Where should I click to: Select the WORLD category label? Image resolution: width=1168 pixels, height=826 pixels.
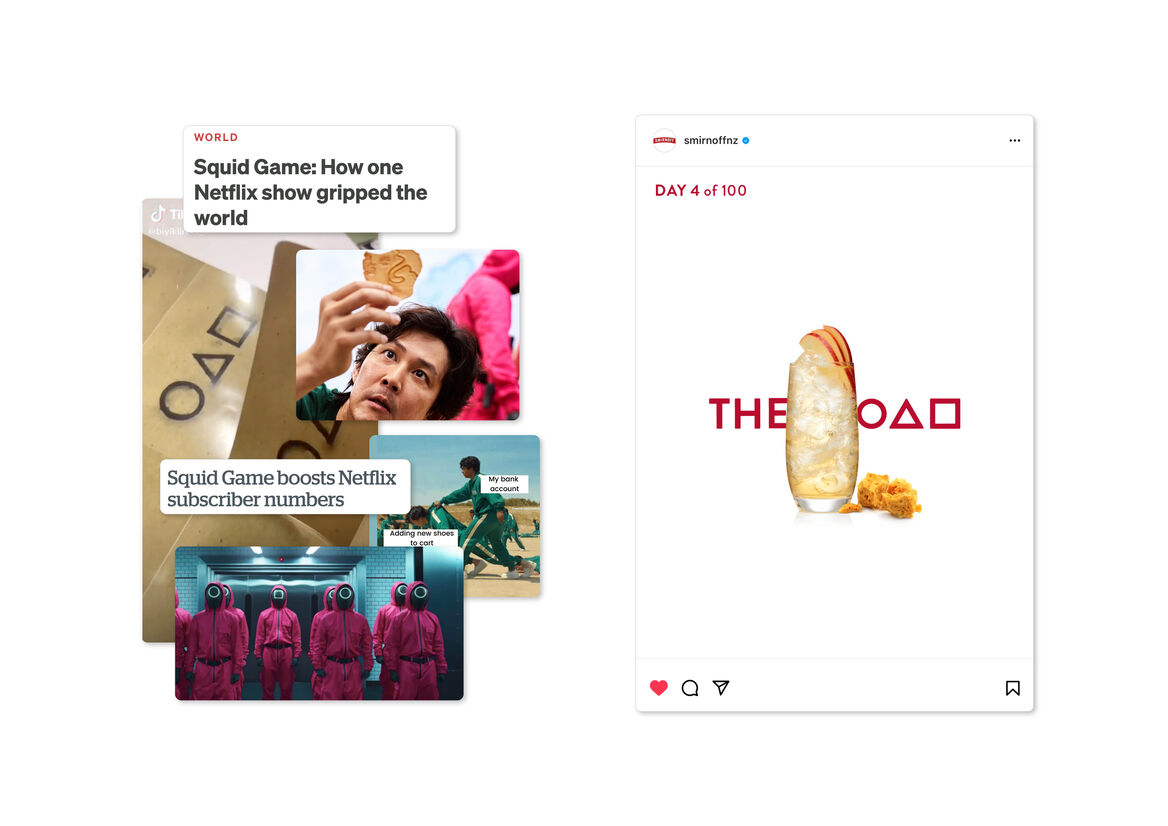coord(216,137)
